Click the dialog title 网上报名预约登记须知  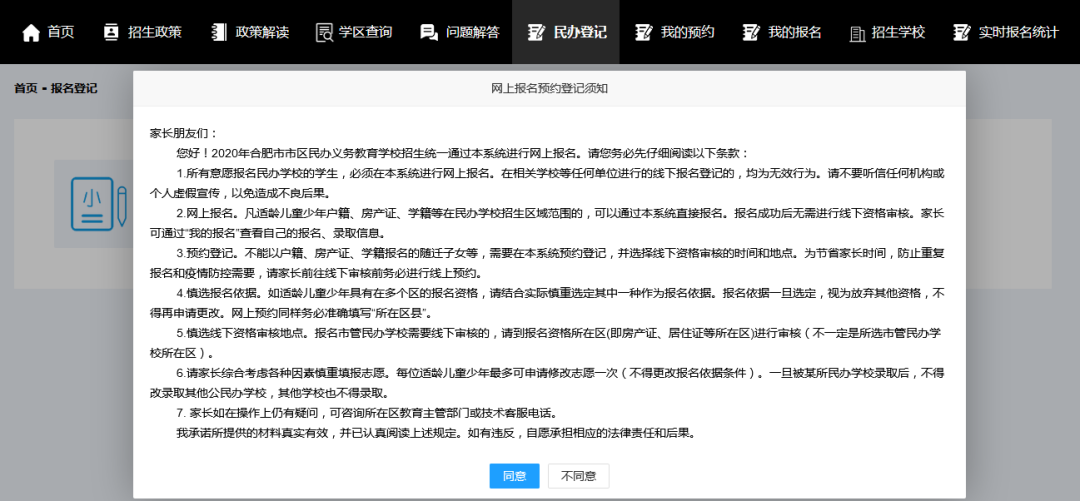click(549, 89)
